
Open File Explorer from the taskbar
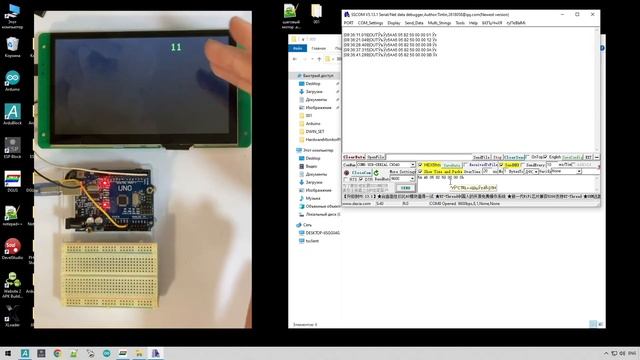139,353
